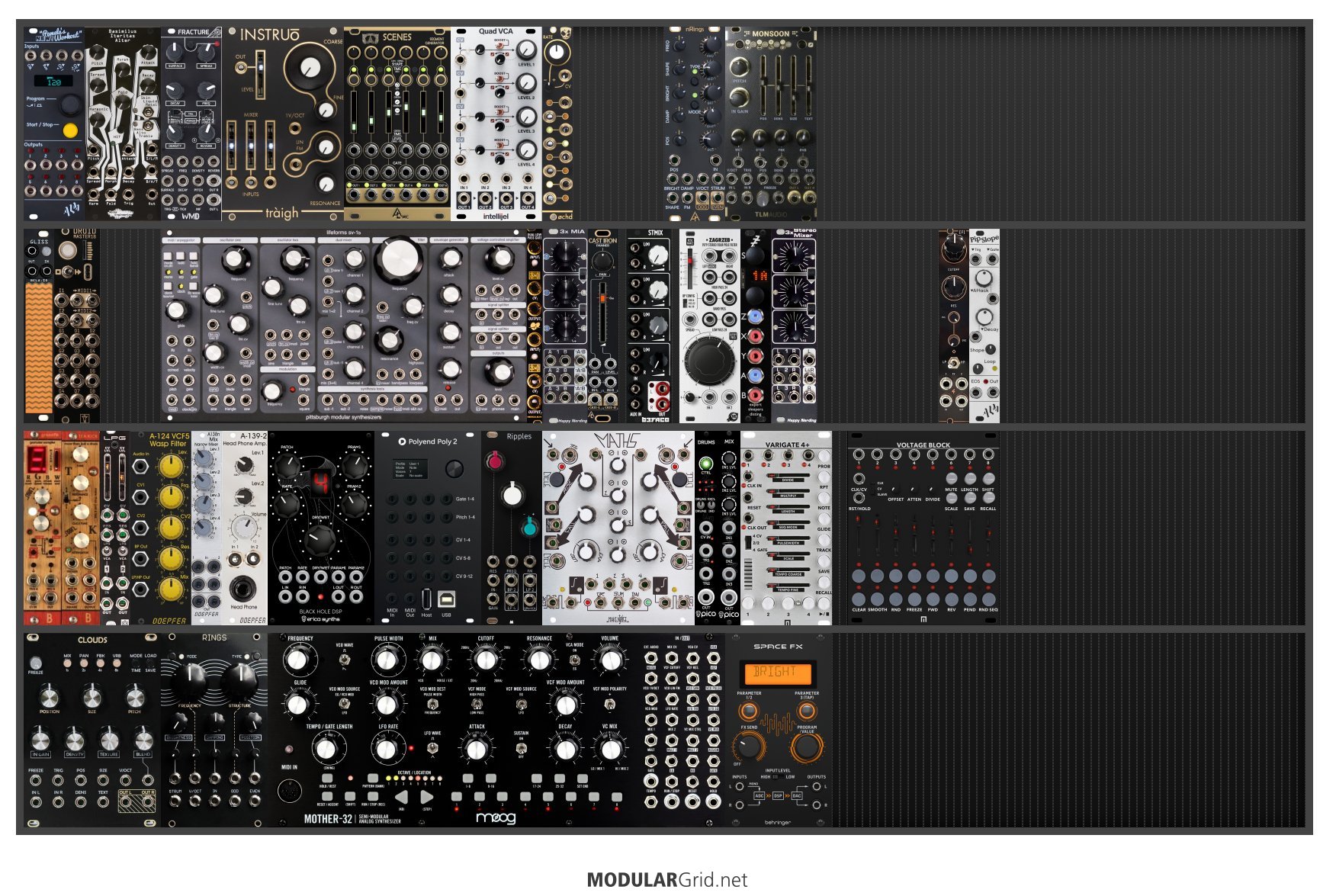Open the nRings module
The width and height of the screenshot is (1336, 896).
point(694,124)
